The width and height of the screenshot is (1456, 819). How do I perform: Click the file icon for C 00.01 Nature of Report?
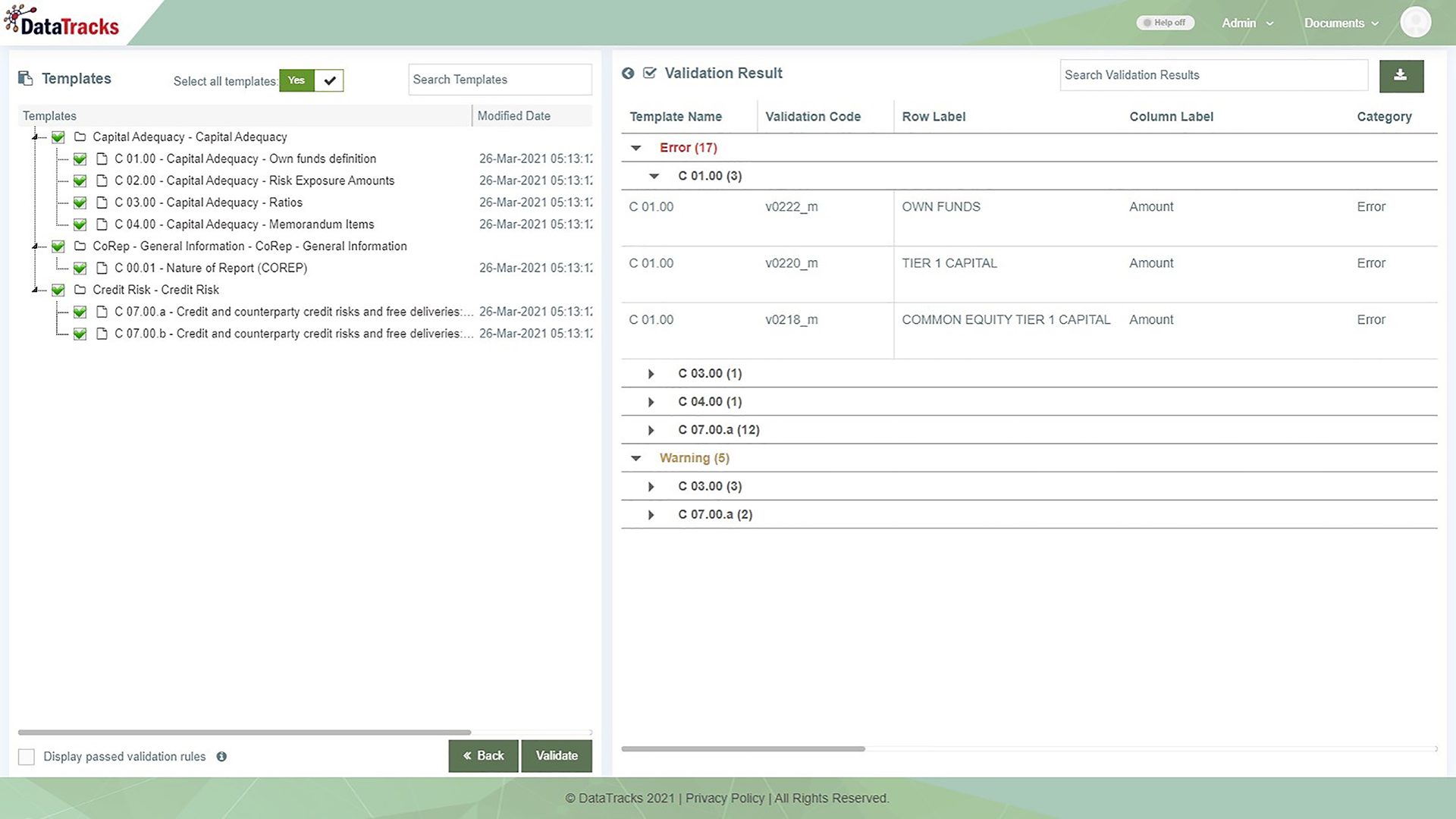click(x=102, y=268)
